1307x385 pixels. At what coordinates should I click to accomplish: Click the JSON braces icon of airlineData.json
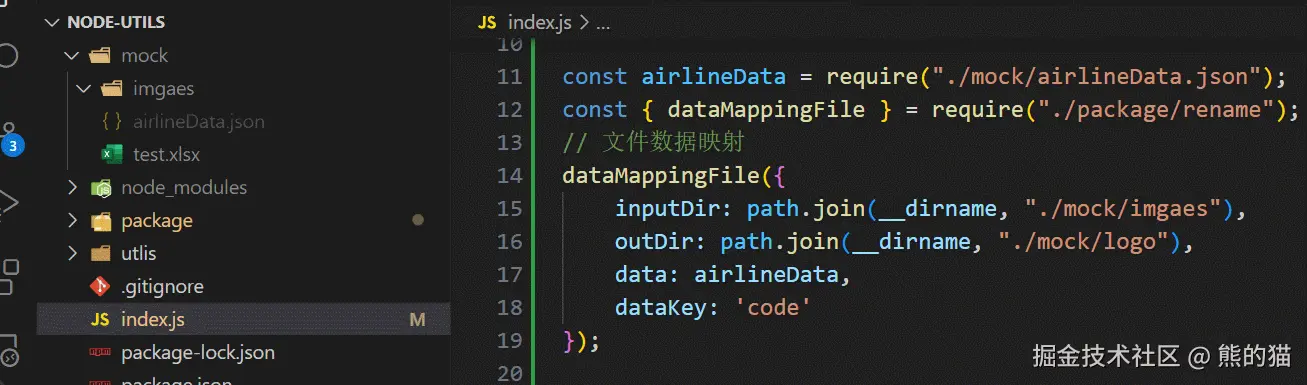coord(112,121)
